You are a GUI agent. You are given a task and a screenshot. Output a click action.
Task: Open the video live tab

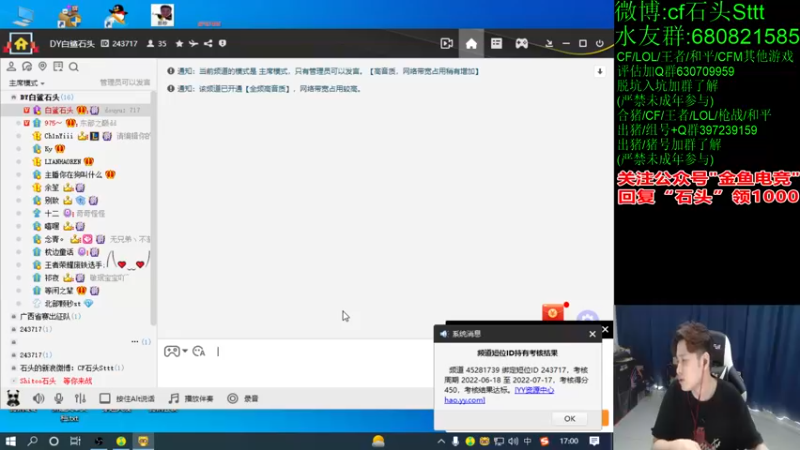(x=446, y=43)
